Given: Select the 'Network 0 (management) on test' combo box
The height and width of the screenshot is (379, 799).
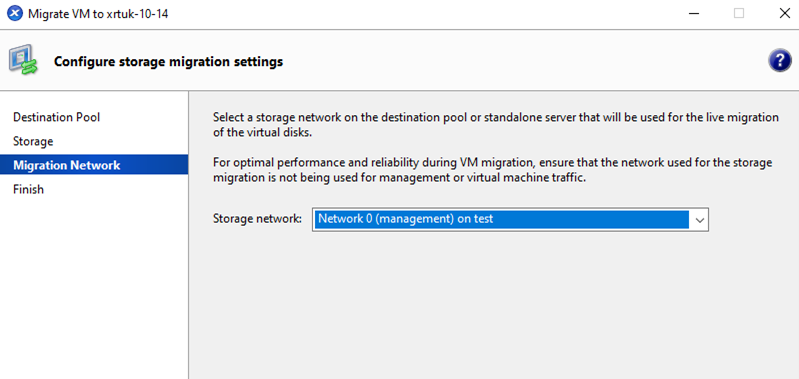Looking at the screenshot, I should (x=510, y=220).
